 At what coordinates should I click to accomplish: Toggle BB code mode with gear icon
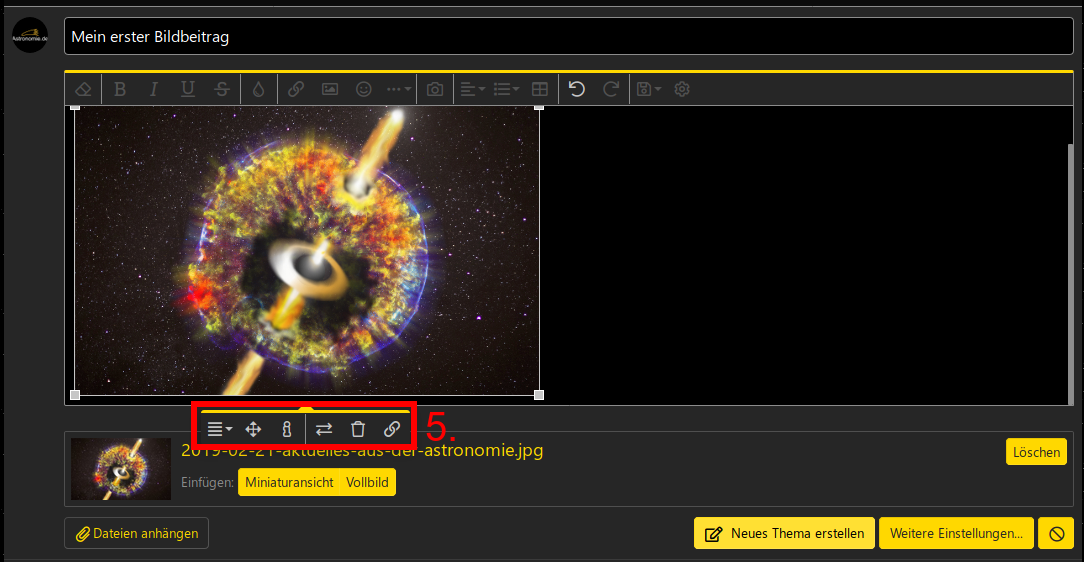tap(682, 89)
